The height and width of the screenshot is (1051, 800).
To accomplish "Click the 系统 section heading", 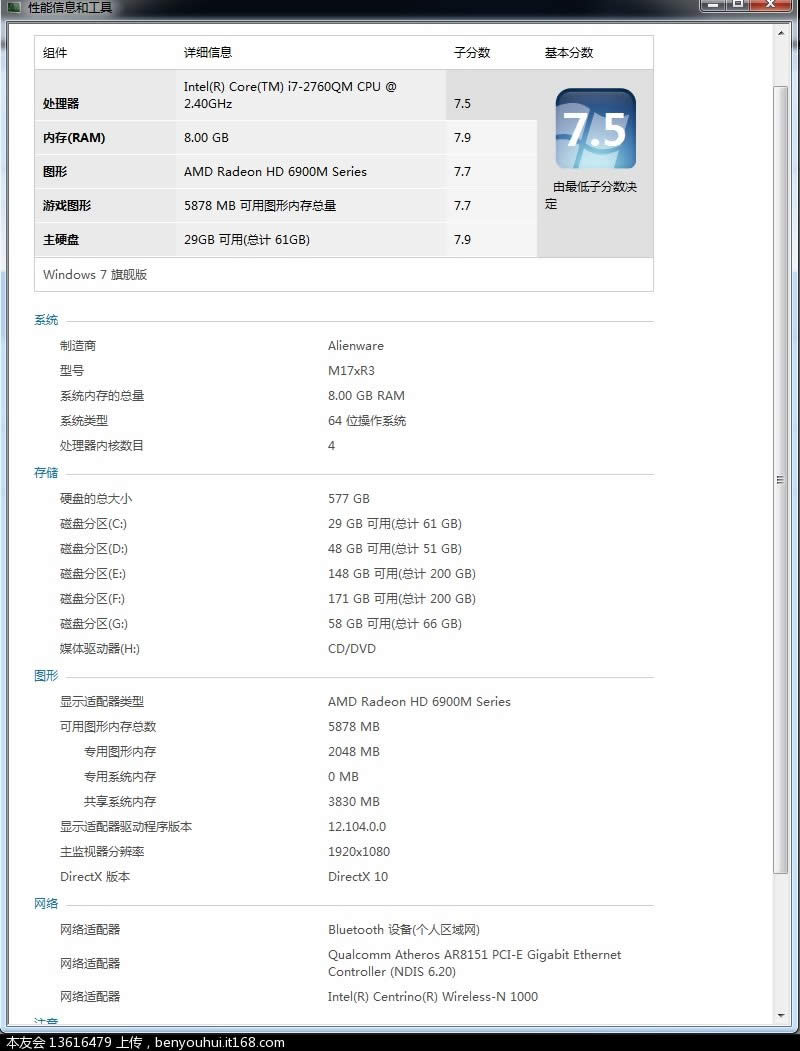I will click(x=46, y=321).
